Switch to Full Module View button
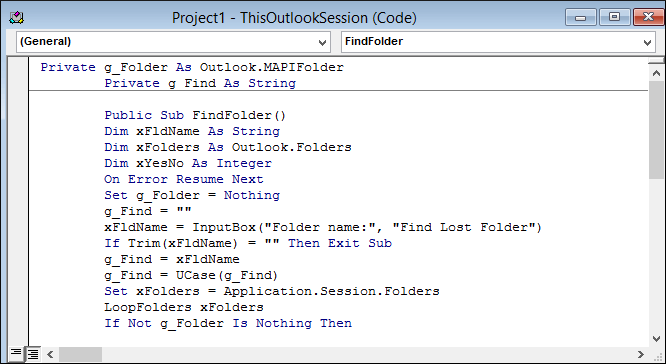 pos(32,353)
